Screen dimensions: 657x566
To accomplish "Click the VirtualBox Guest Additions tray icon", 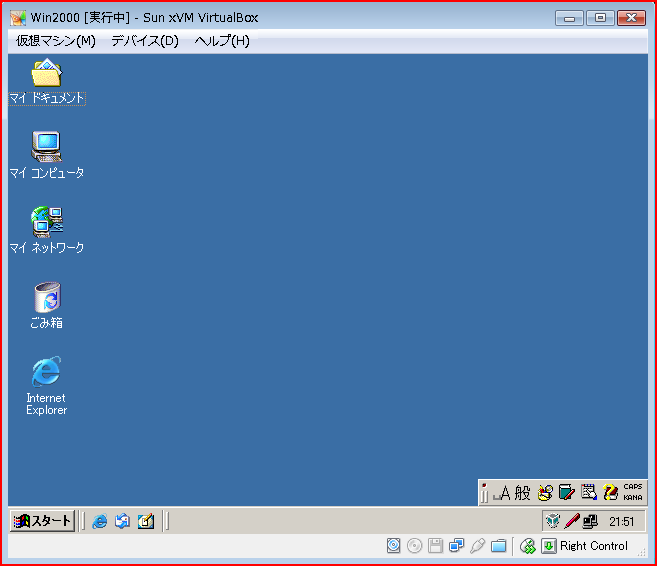I will pos(553,521).
